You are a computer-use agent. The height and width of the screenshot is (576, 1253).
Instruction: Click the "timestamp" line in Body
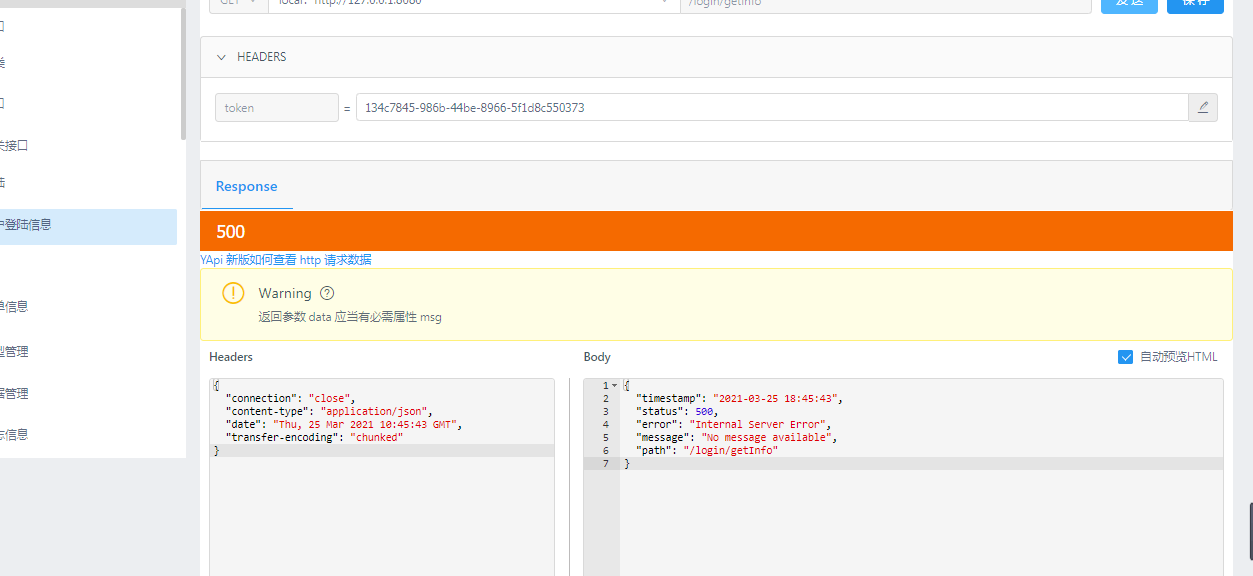(739, 398)
